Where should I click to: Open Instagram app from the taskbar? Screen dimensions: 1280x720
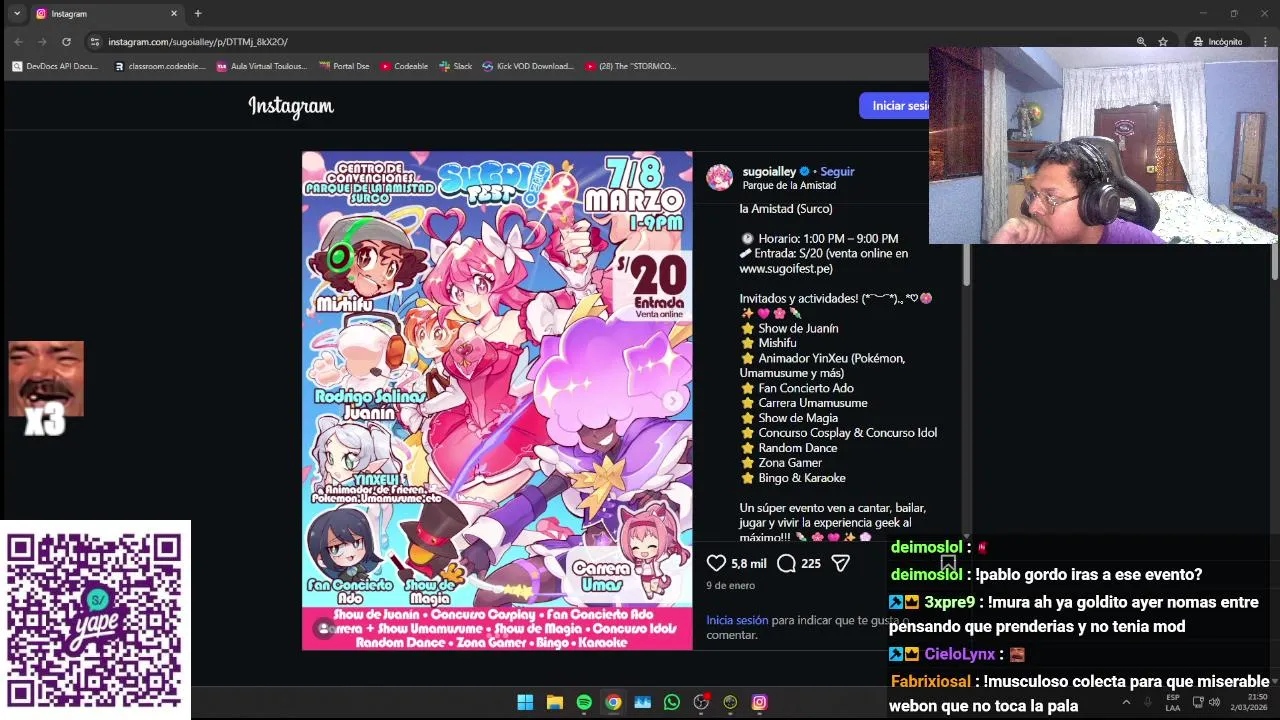pyautogui.click(x=759, y=702)
